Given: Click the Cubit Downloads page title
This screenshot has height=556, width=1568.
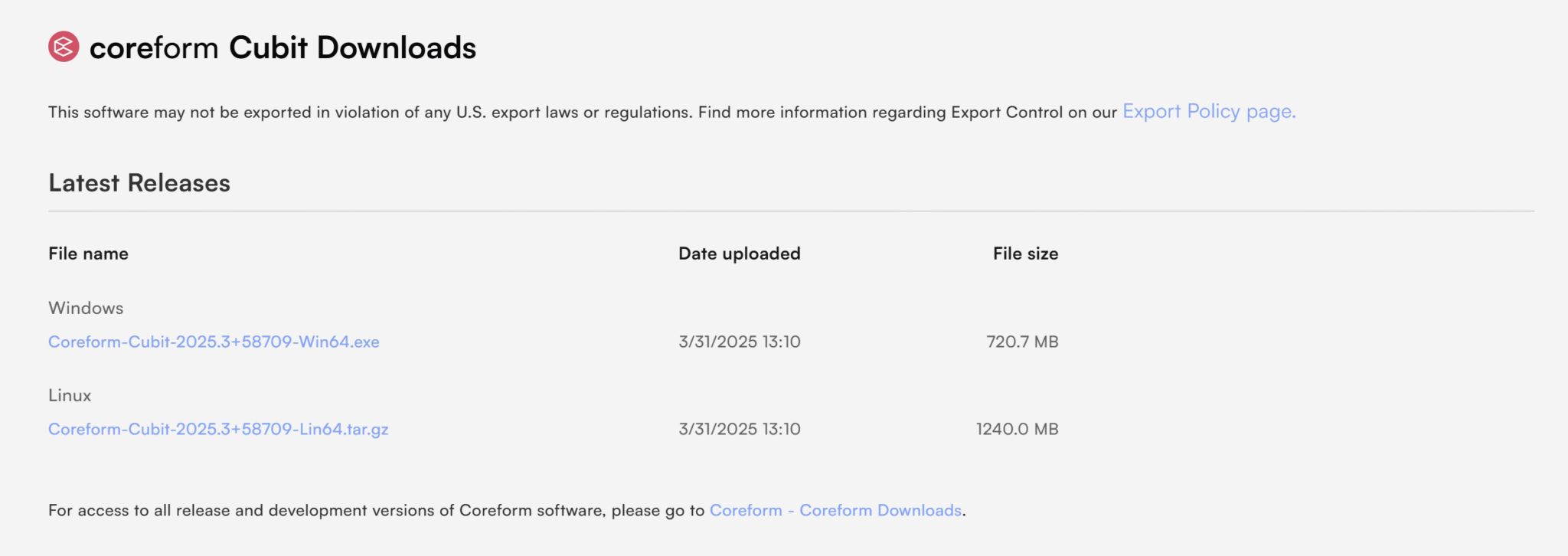Looking at the screenshot, I should point(352,47).
